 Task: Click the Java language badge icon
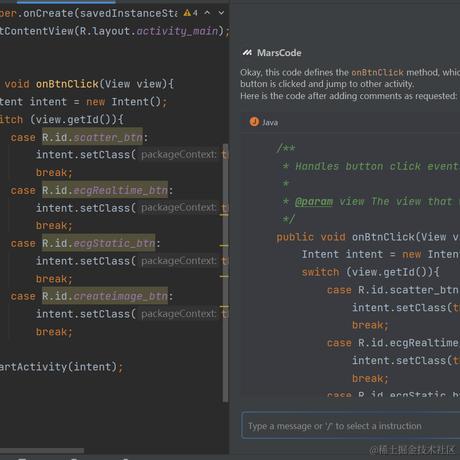[x=254, y=122]
